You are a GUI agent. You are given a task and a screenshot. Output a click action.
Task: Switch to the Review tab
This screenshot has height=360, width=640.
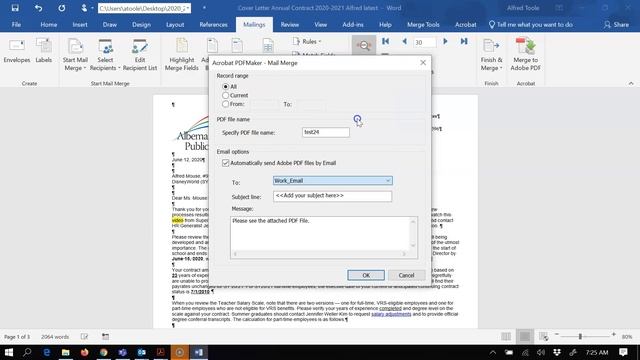[x=289, y=24]
